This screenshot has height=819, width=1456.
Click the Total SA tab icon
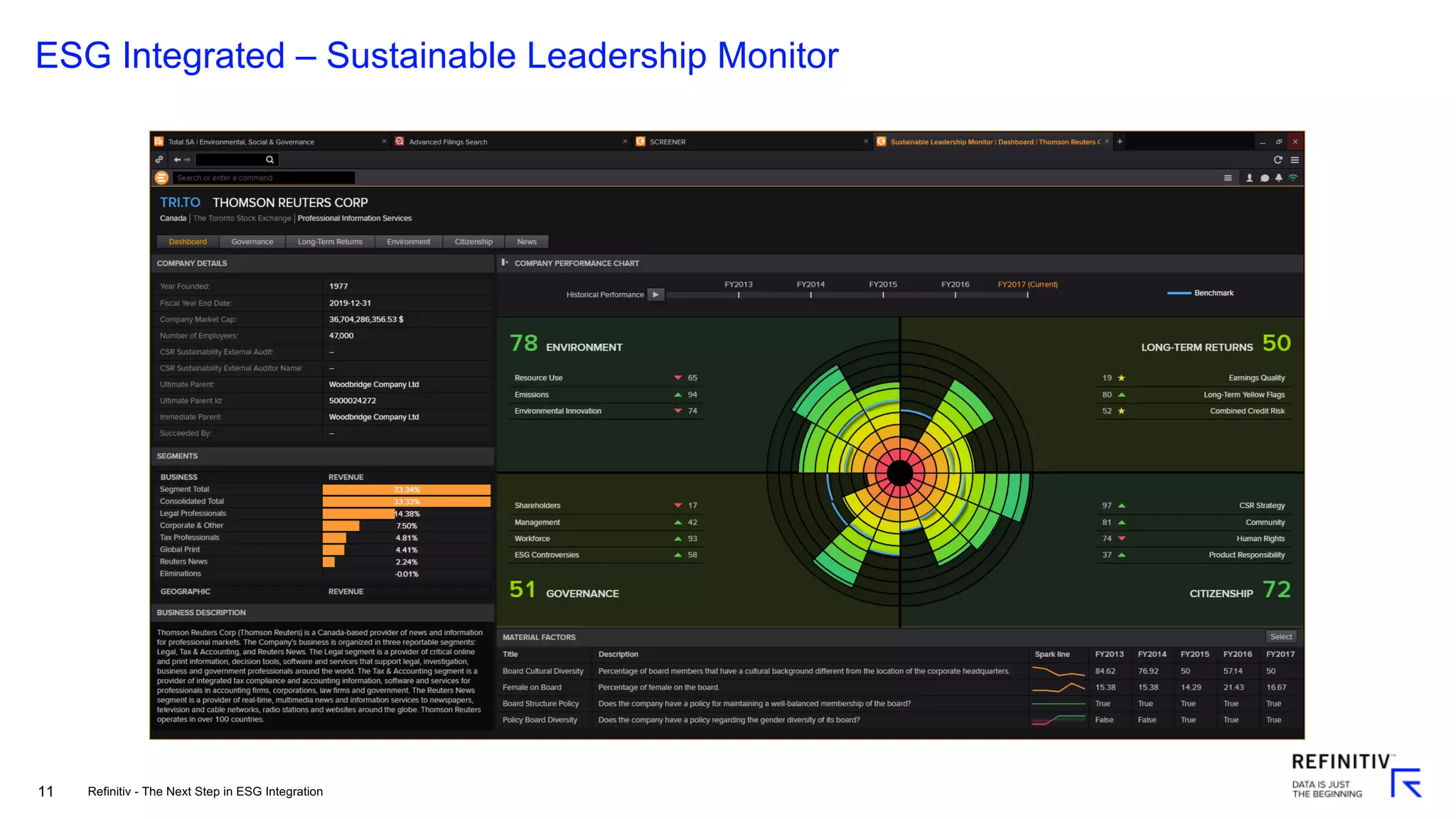click(159, 141)
